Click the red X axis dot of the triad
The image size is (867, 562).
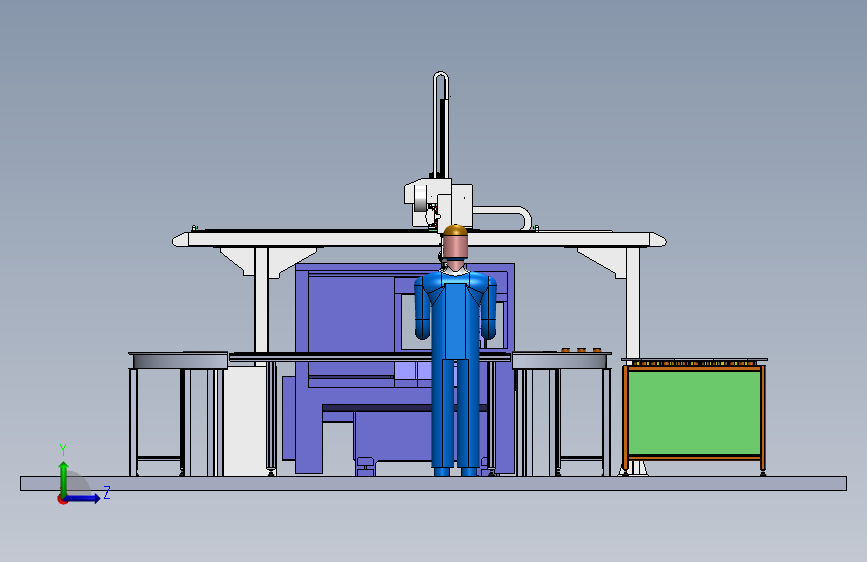62,500
